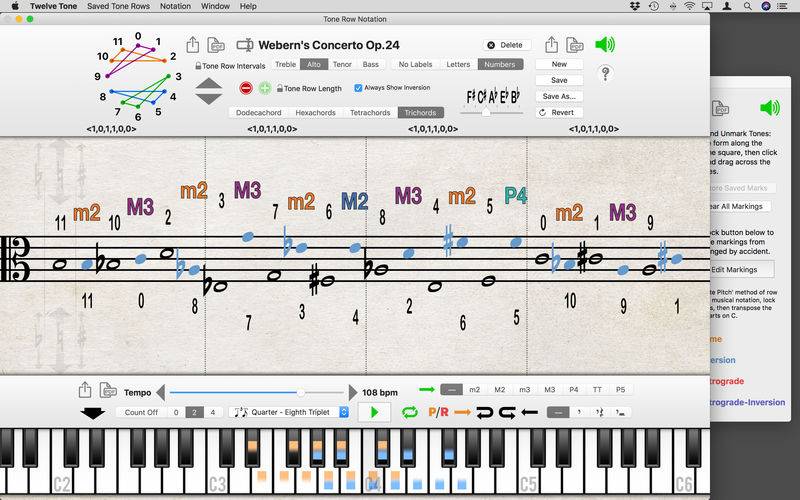Click the green plus tone row length button
Viewport: 800px width, 500px height.
pos(265,88)
